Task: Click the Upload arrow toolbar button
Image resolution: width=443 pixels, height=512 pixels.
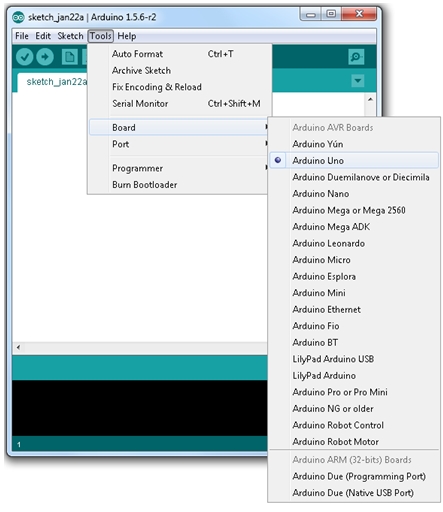Action: tap(45, 57)
